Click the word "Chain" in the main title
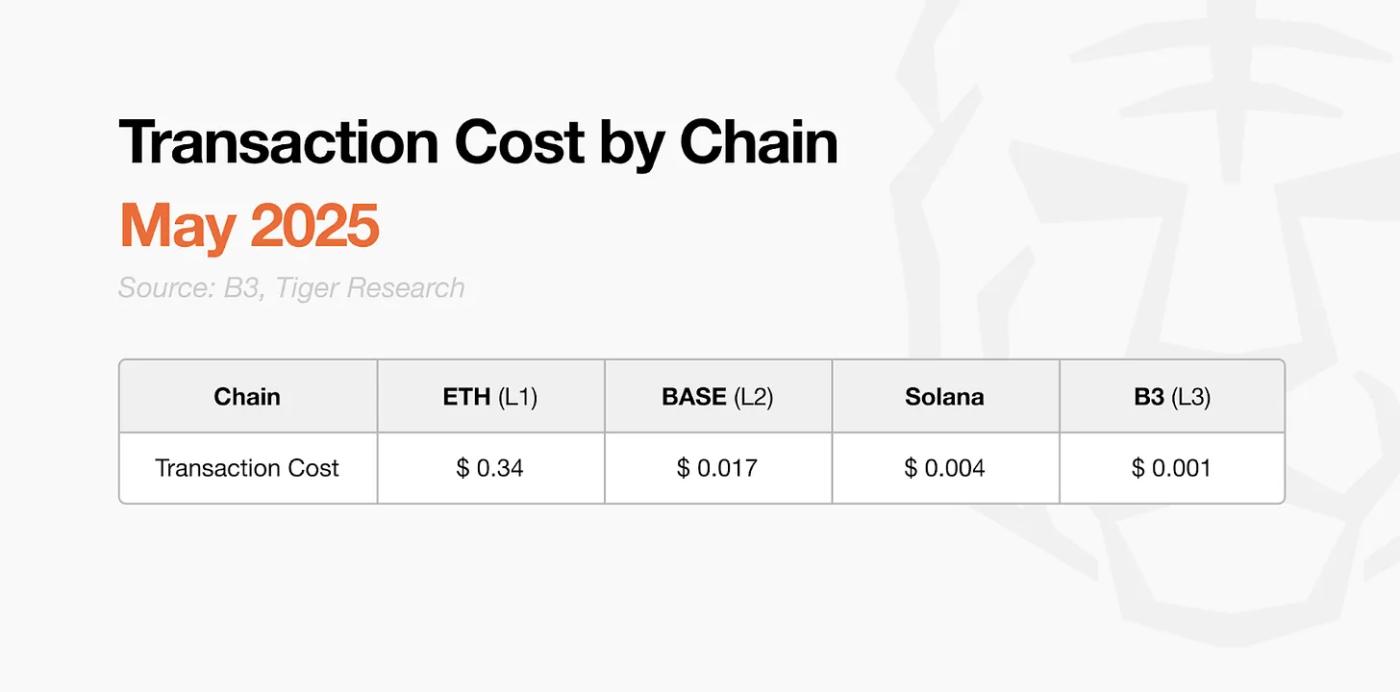 759,142
